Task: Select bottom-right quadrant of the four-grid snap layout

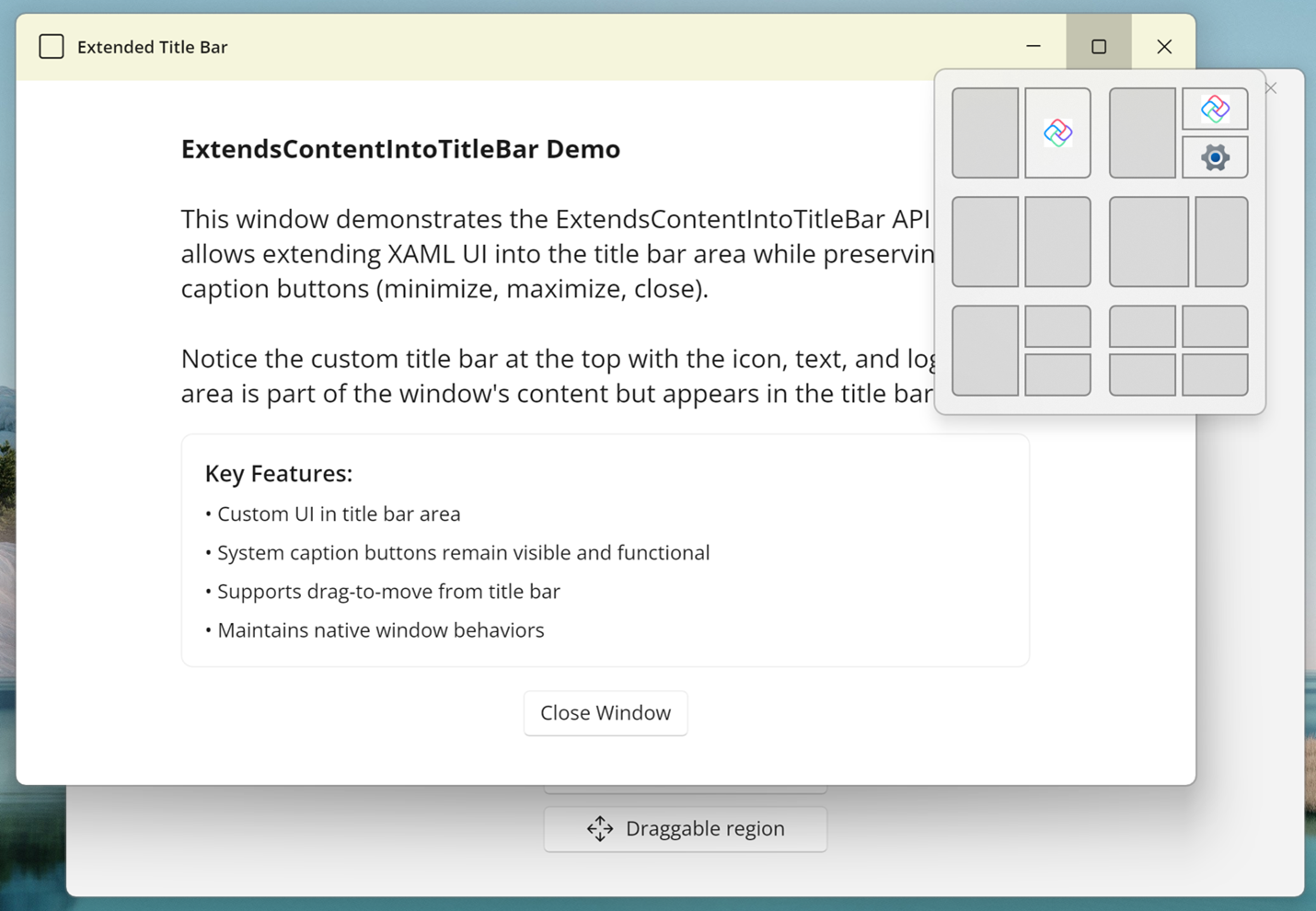Action: 1215,375
